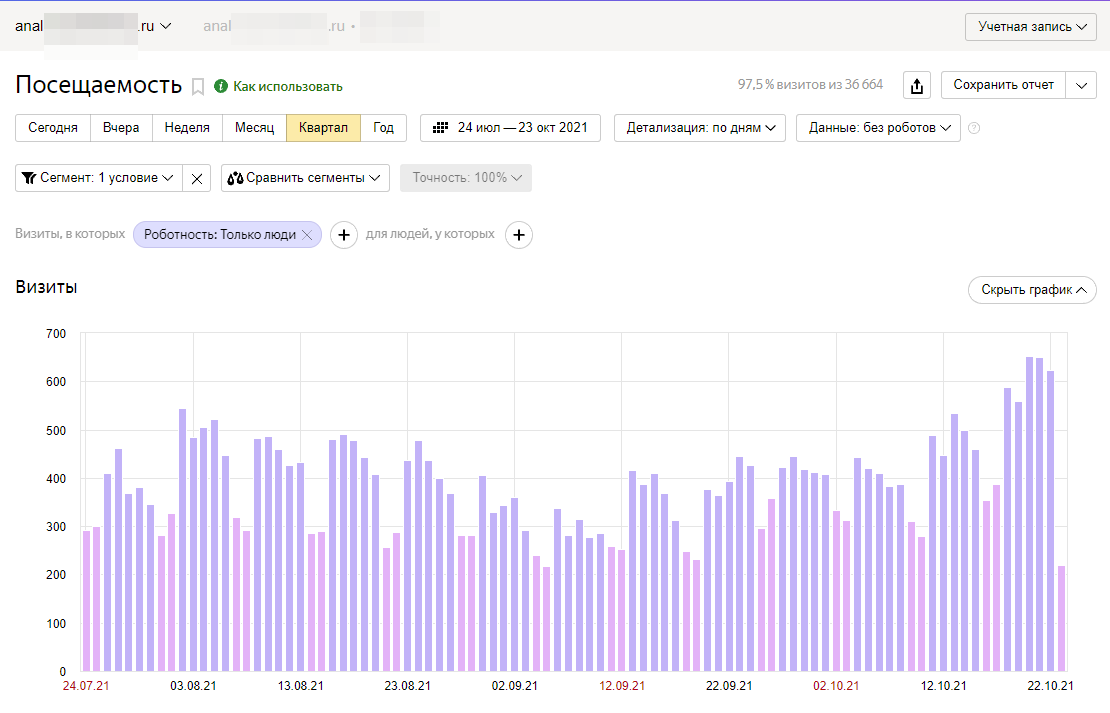Select the Сегодня period
This screenshot has width=1110, height=713.
[53, 128]
